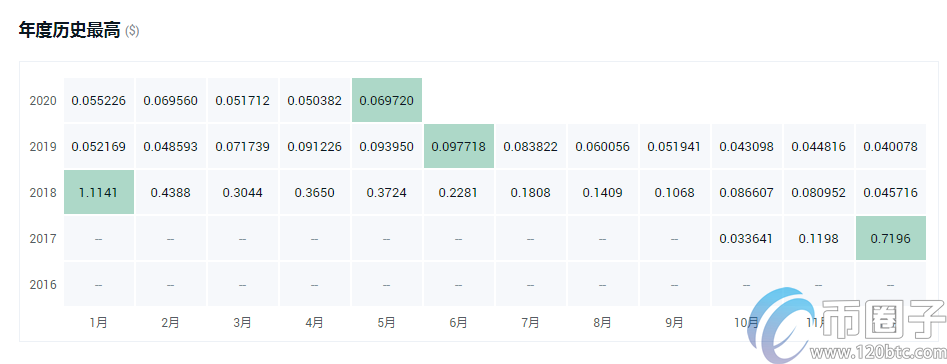
Task: Click the highlighted 0.097718 cell in 2019
Action: pos(458,147)
